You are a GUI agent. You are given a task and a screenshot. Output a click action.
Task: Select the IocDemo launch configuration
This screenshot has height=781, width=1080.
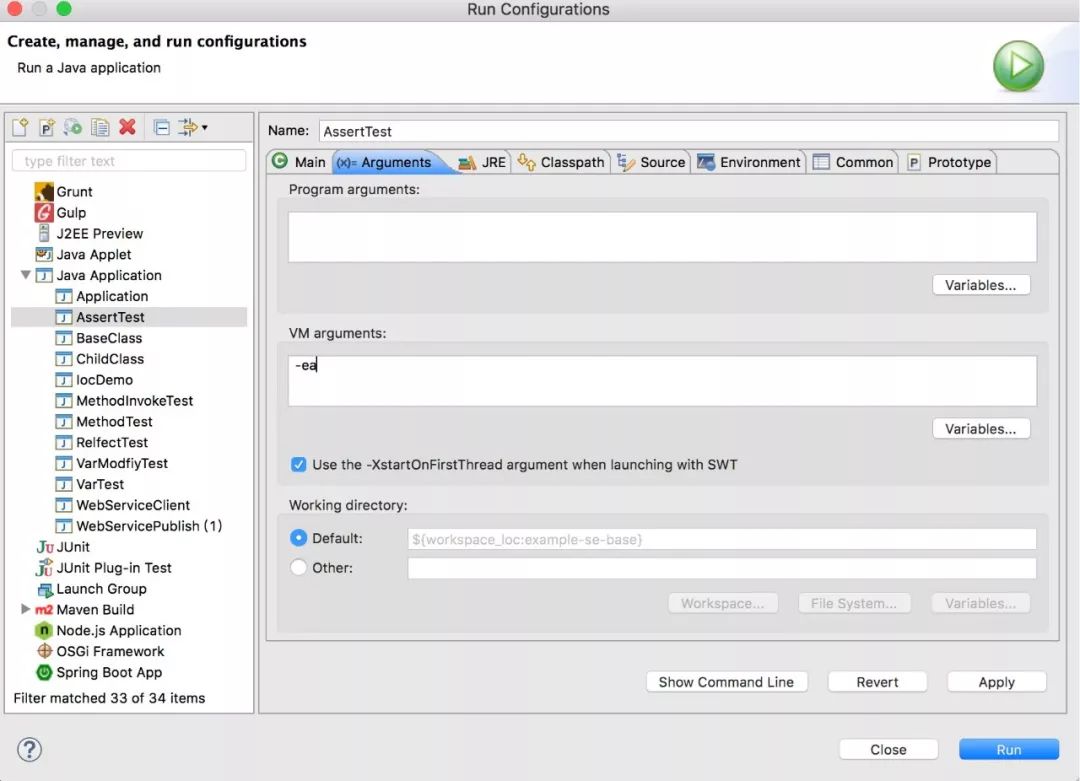[94, 379]
